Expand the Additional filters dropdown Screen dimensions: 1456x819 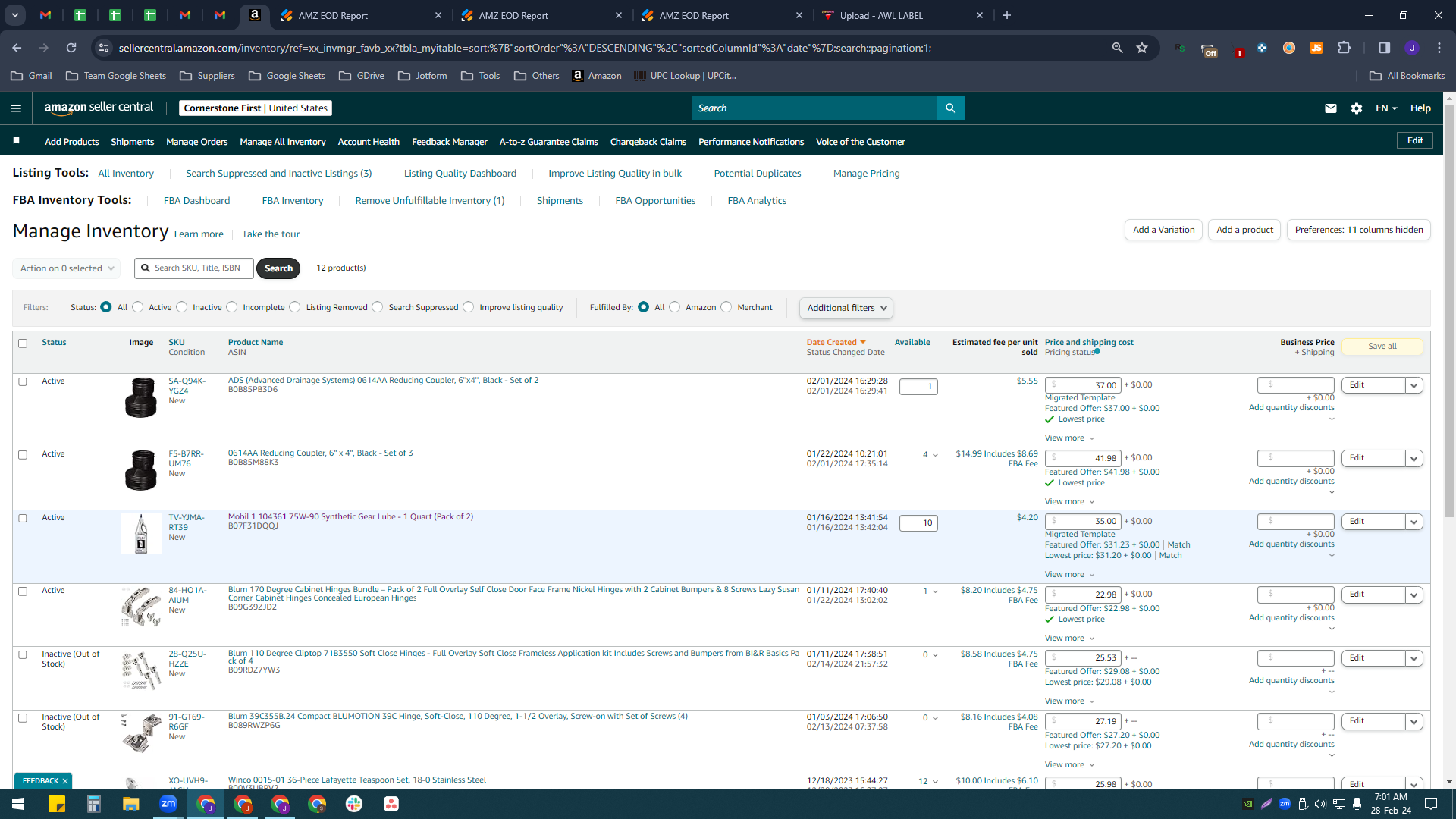pos(846,308)
